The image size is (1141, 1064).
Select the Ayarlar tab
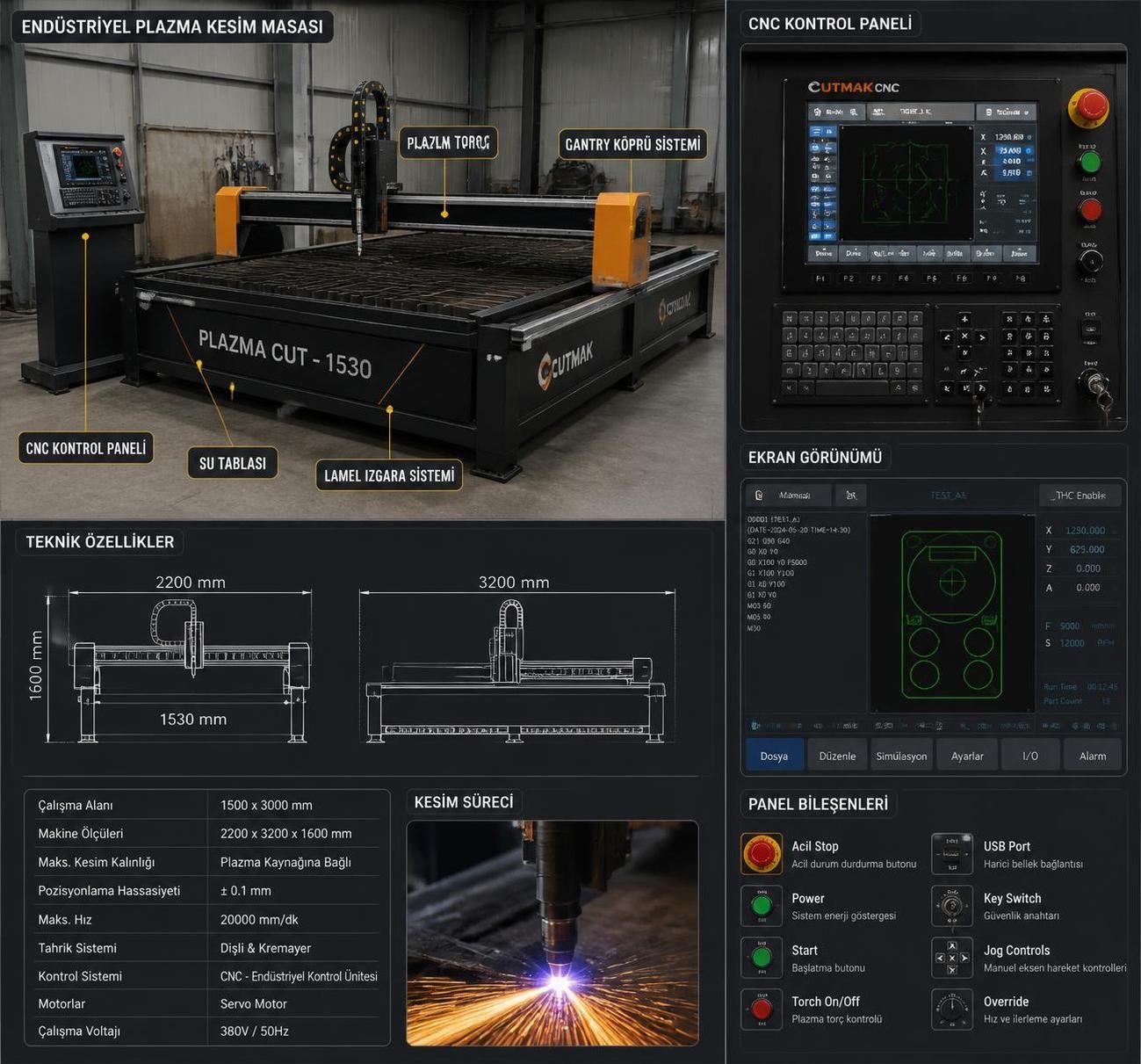[967, 756]
